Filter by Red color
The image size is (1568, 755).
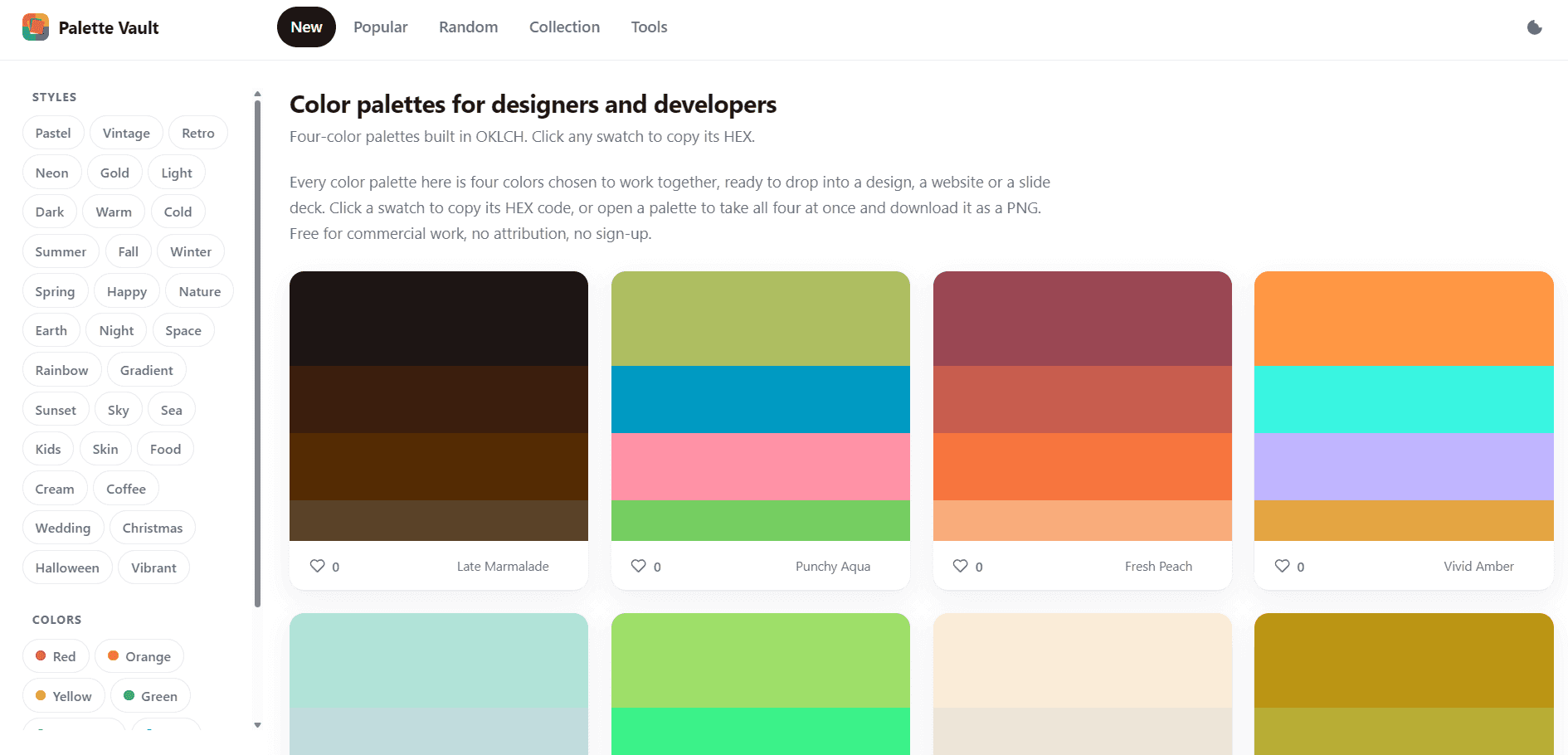(56, 656)
